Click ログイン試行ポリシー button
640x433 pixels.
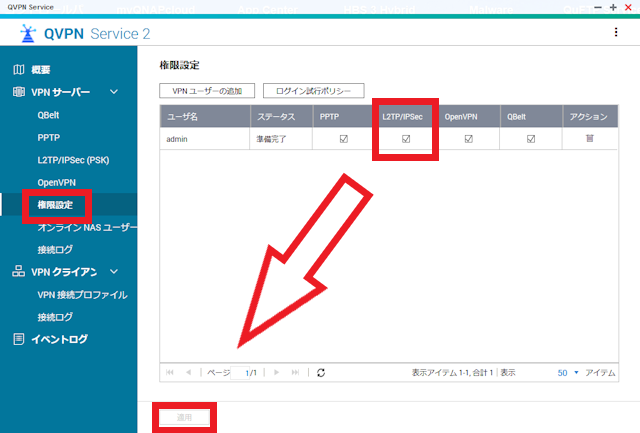[313, 91]
